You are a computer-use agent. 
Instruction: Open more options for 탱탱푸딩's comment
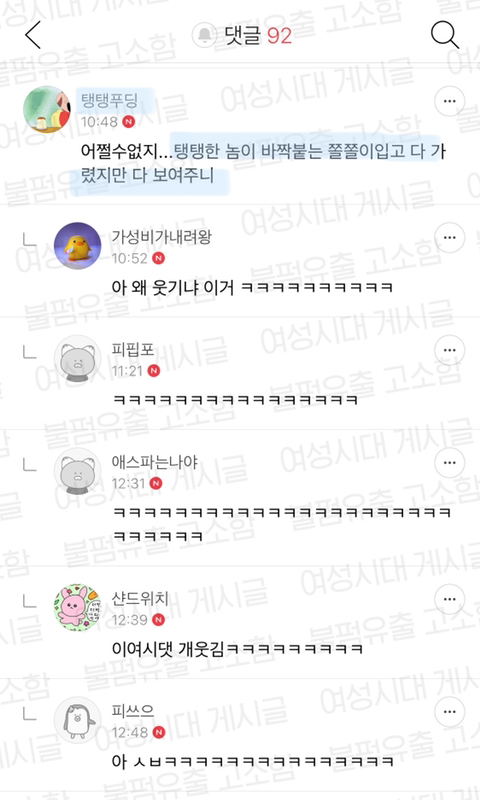(449, 101)
